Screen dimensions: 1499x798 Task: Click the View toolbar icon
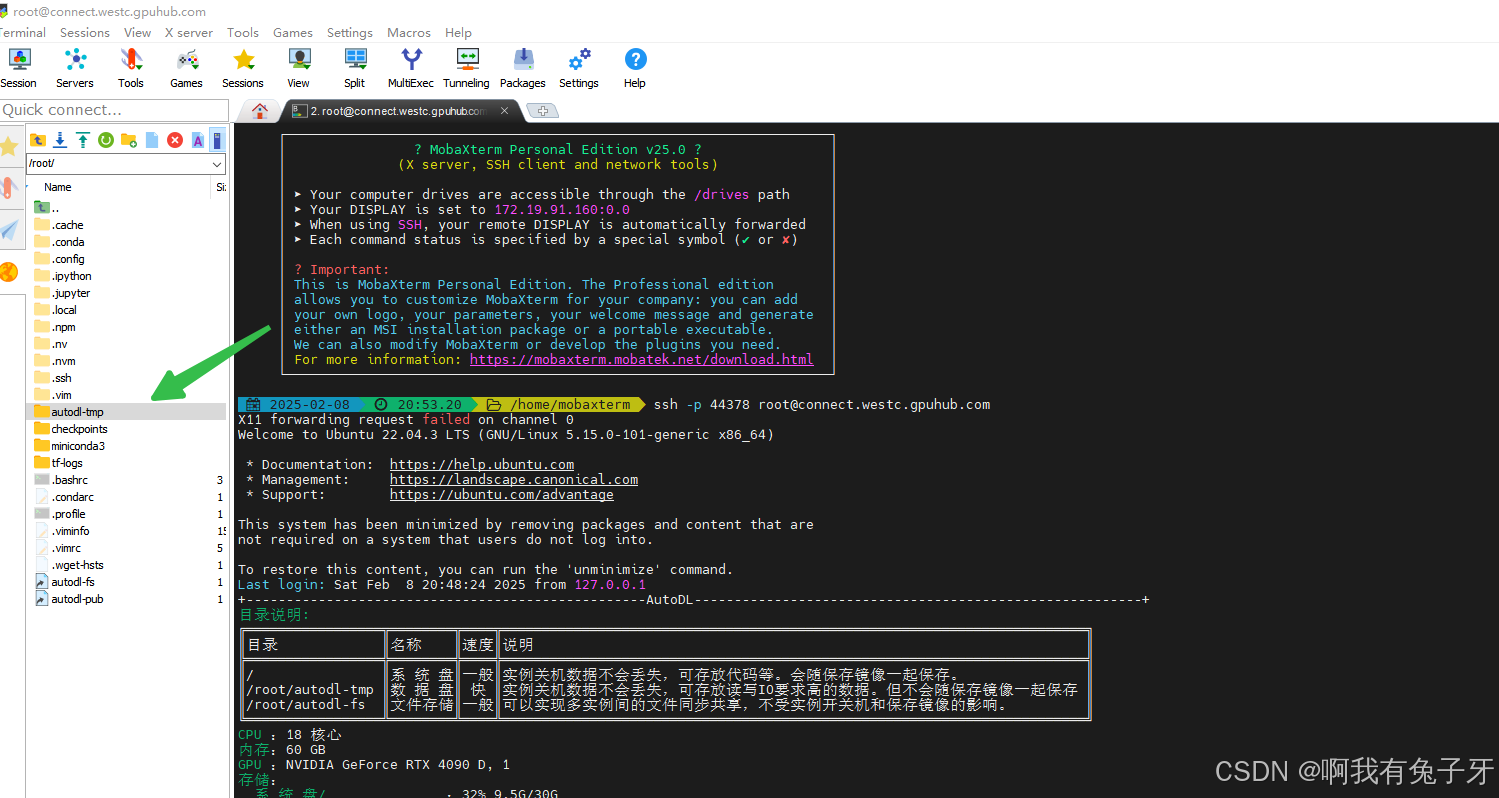pos(299,68)
